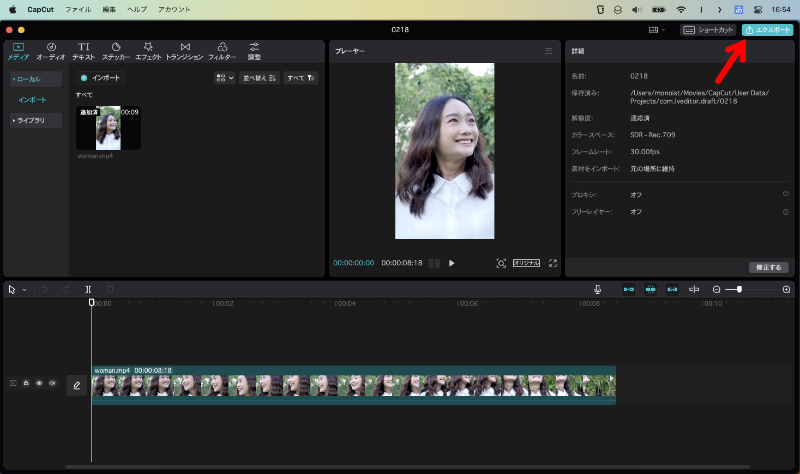Open the 編集 menu in menu bar
This screenshot has height=474, width=800.
(x=109, y=9)
